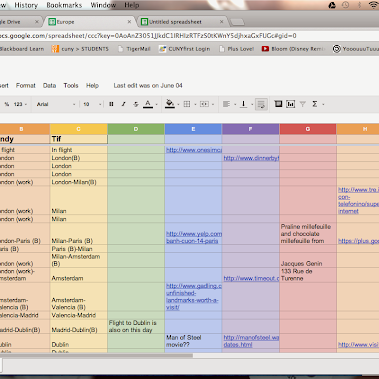Expand the text color dropdown arrow
Image resolution: width=379 pixels, height=379 pixels.
pos(157,105)
